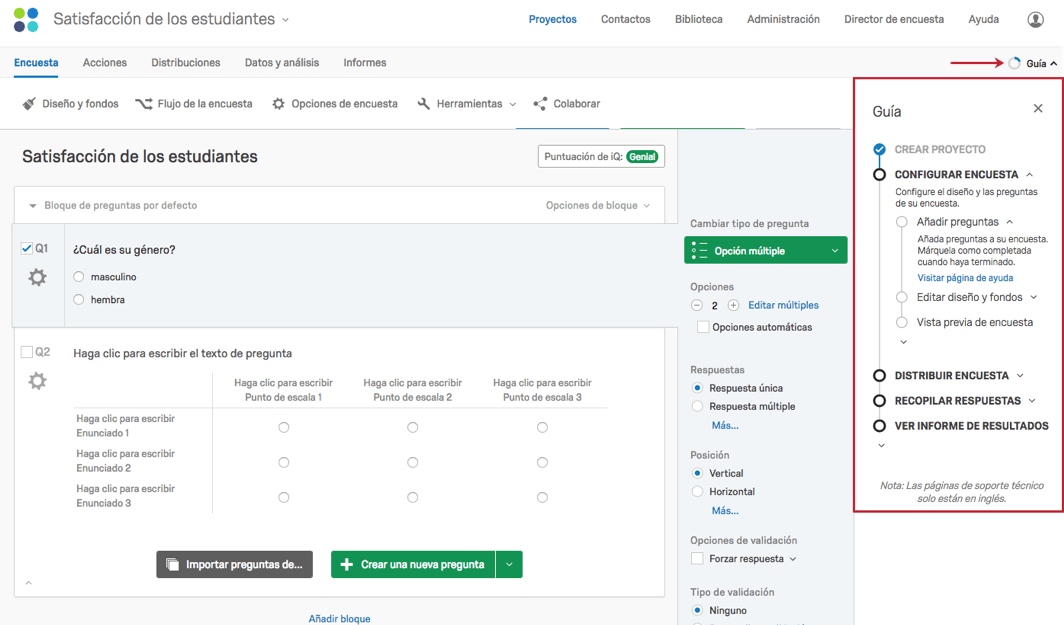Viewport: 1064px width, 625px height.
Task: Click the Herramientas wrench icon
Action: (x=423, y=104)
